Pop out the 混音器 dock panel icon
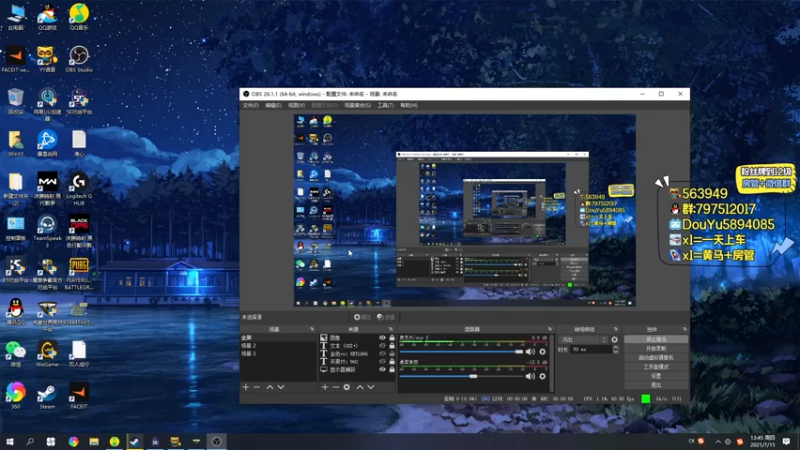This screenshot has height=450, width=800. (550, 329)
